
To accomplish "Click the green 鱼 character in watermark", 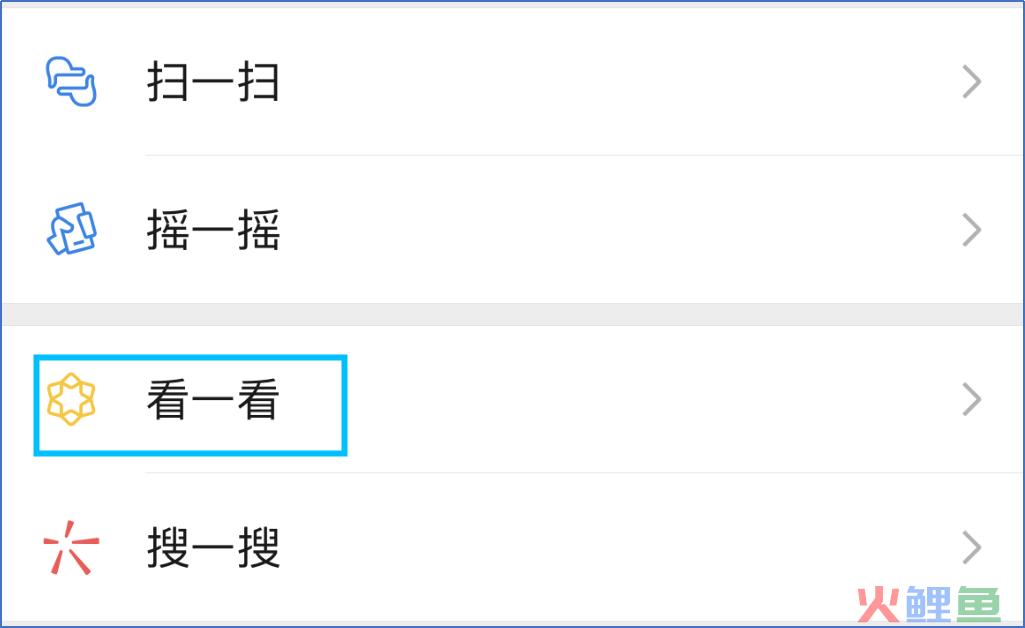I will (x=979, y=604).
